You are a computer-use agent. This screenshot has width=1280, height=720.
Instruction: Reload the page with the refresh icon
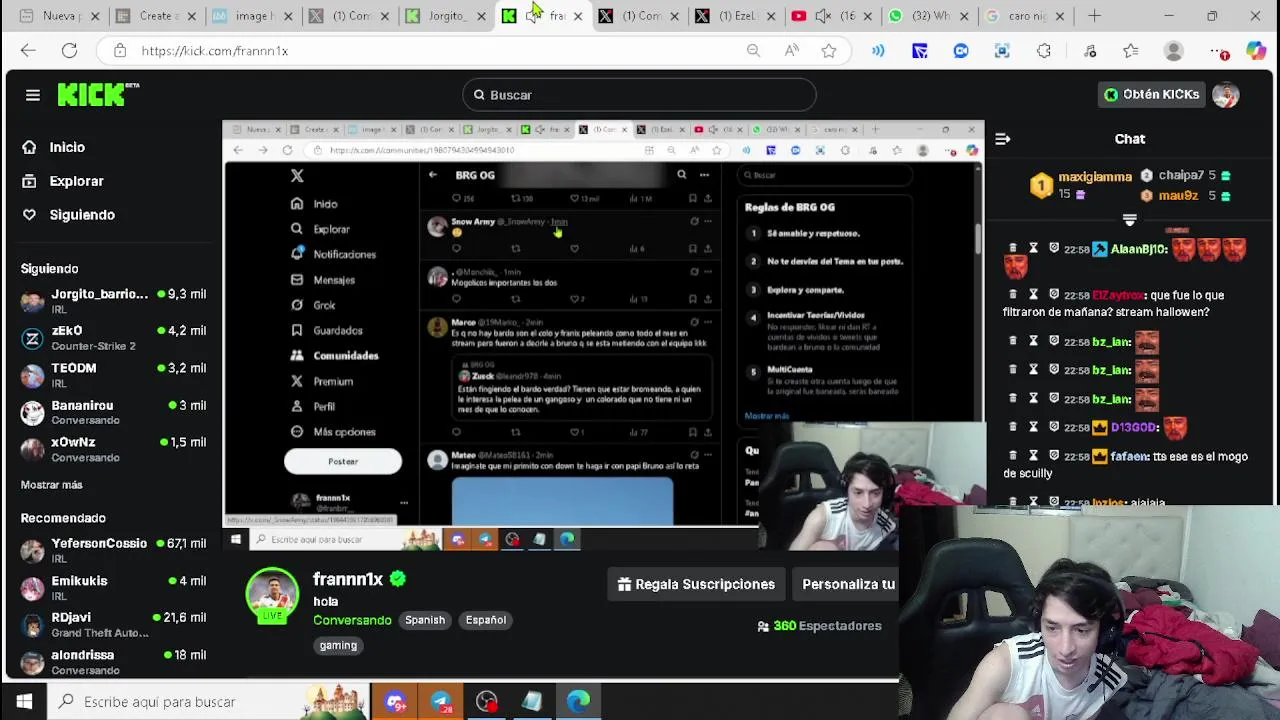coord(69,51)
